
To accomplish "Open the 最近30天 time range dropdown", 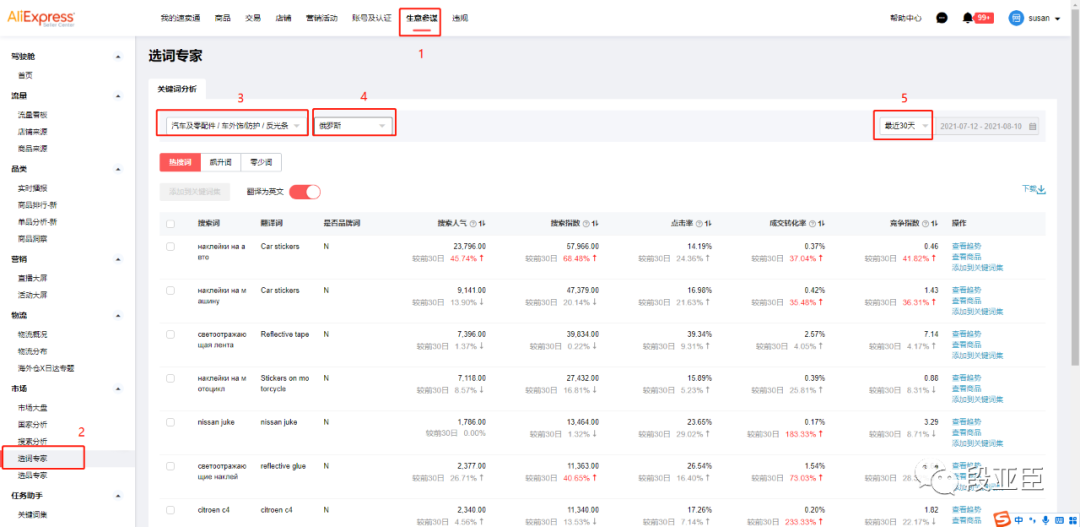I will click(x=906, y=126).
